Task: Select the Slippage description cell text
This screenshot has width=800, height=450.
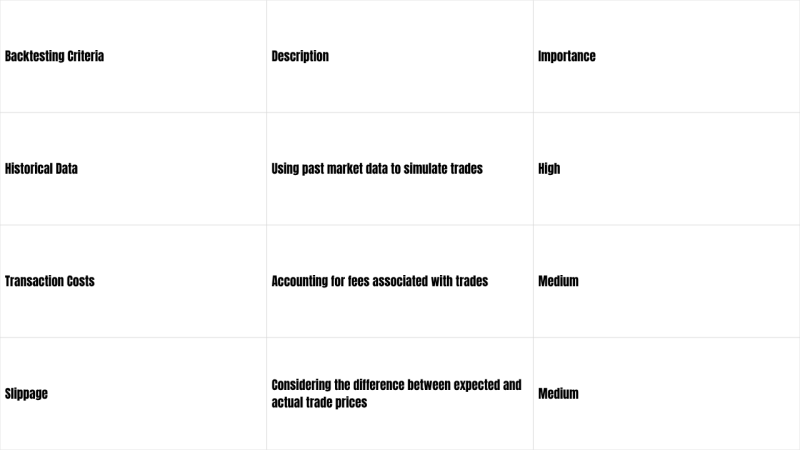Action: coord(396,394)
